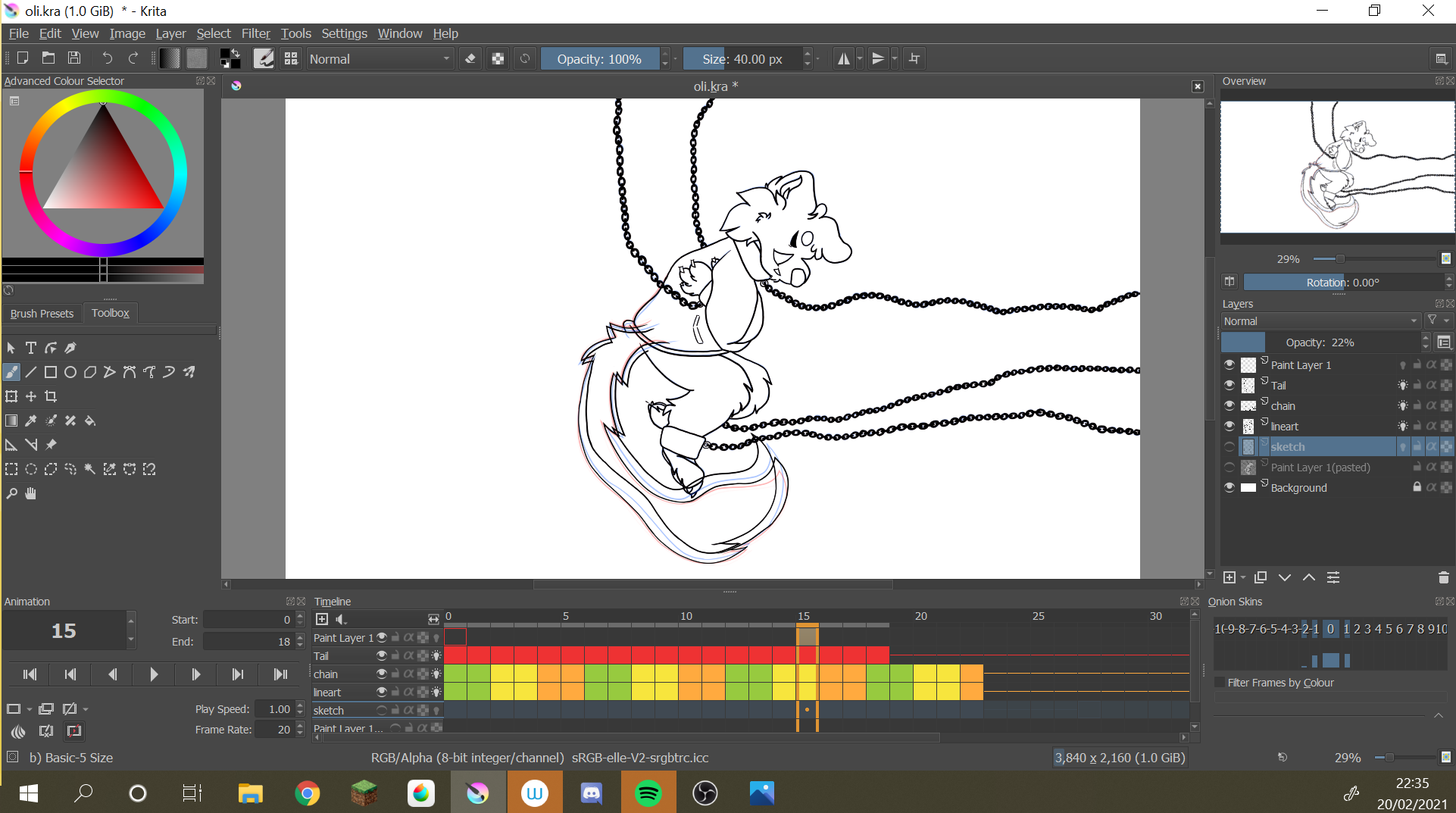This screenshot has height=813, width=1456.
Task: Delete the selected layer with trash icon
Action: [1443, 577]
